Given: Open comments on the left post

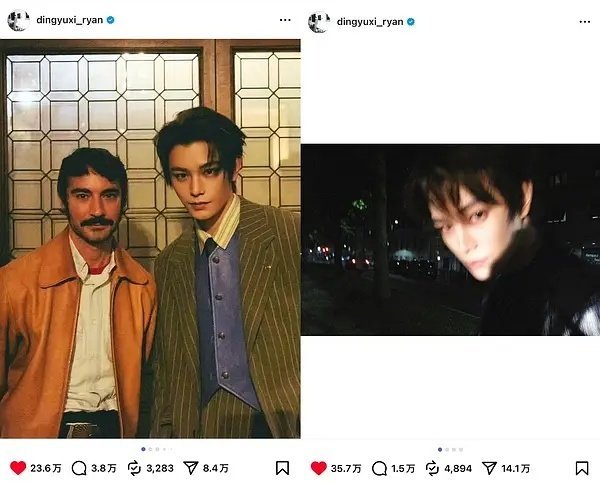Looking at the screenshot, I should 79,468.
